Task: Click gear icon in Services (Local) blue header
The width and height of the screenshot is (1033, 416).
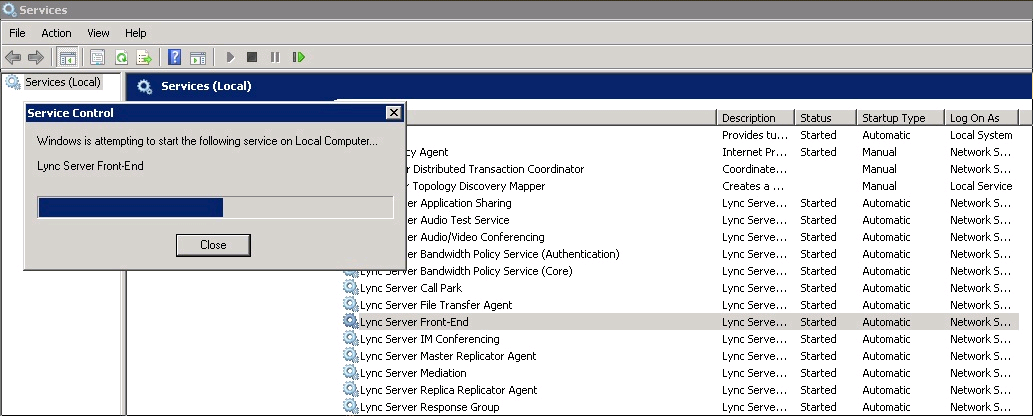Action: [144, 86]
